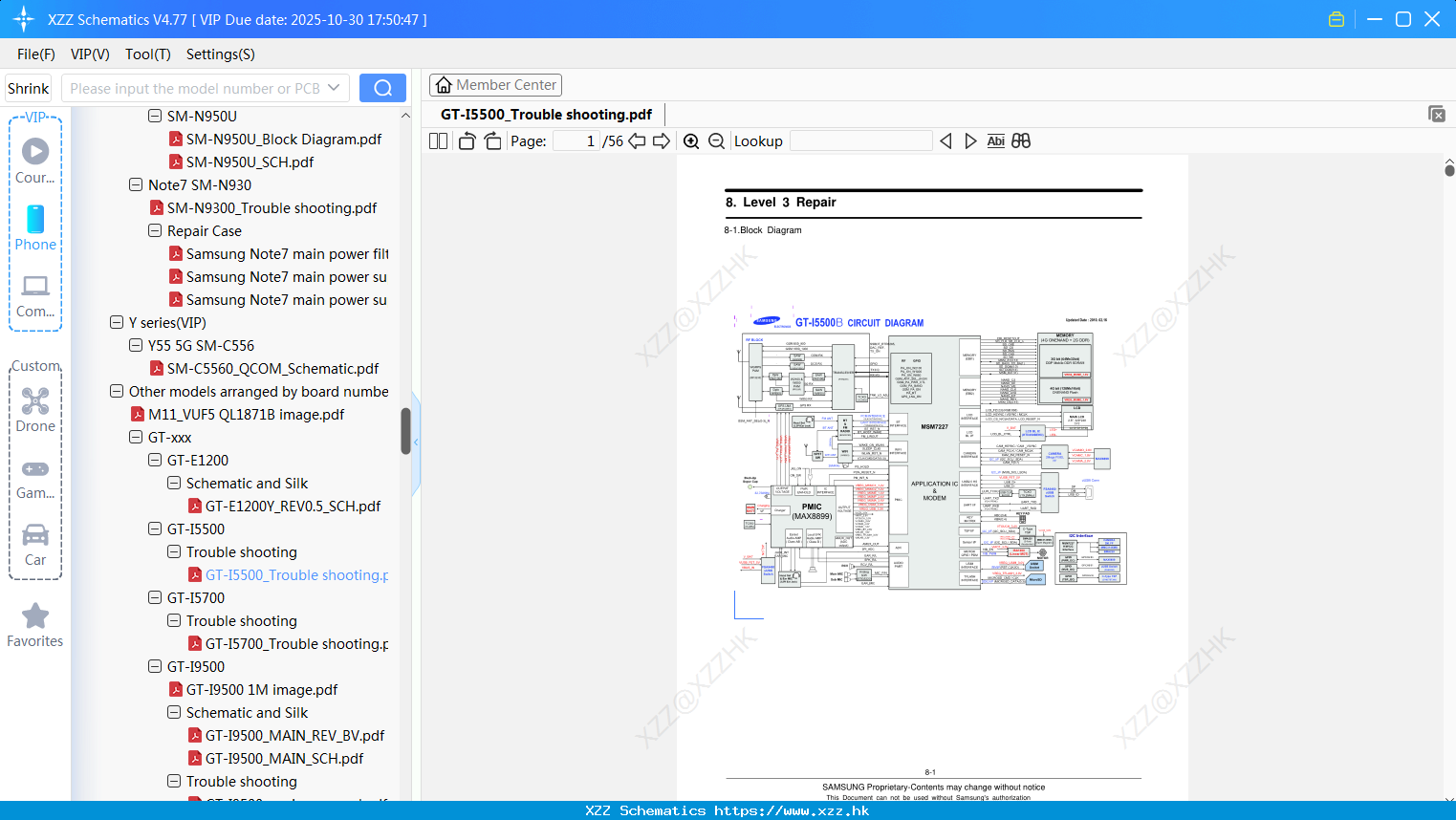The width and height of the screenshot is (1456, 820).
Task: Collapse the GT-E1200 node
Action: click(155, 460)
